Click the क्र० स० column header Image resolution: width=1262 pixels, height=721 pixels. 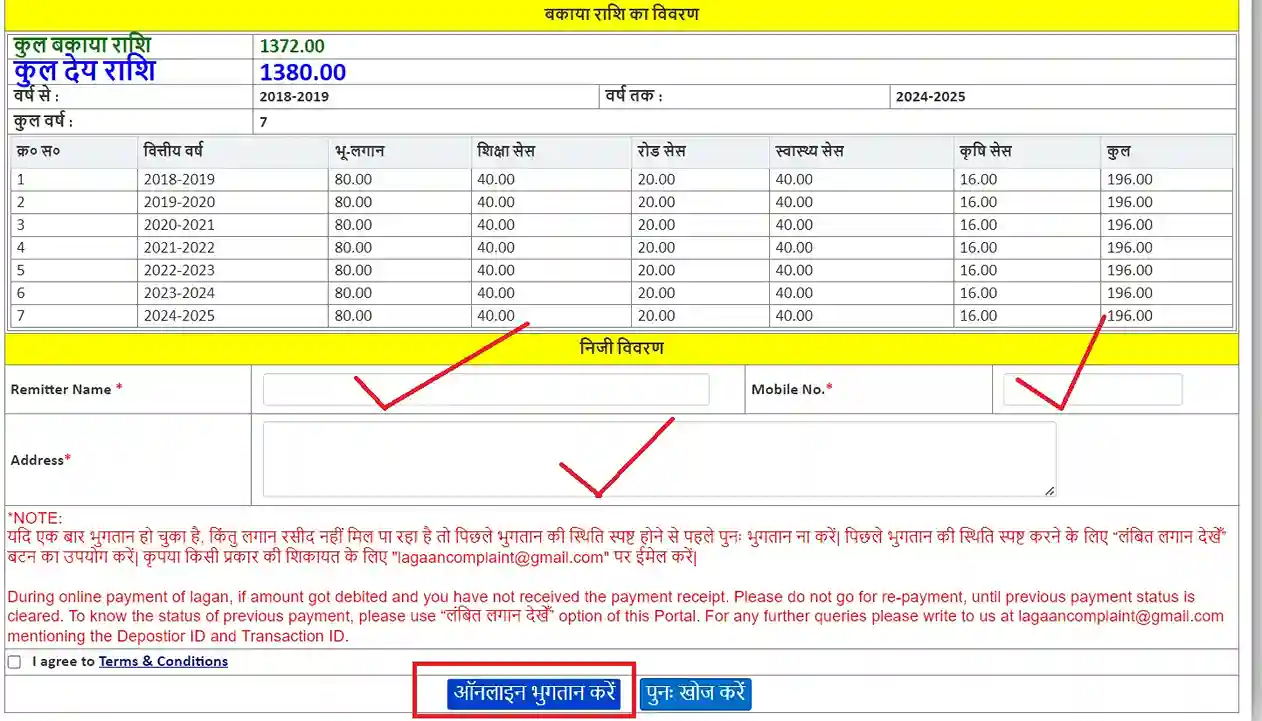38,151
